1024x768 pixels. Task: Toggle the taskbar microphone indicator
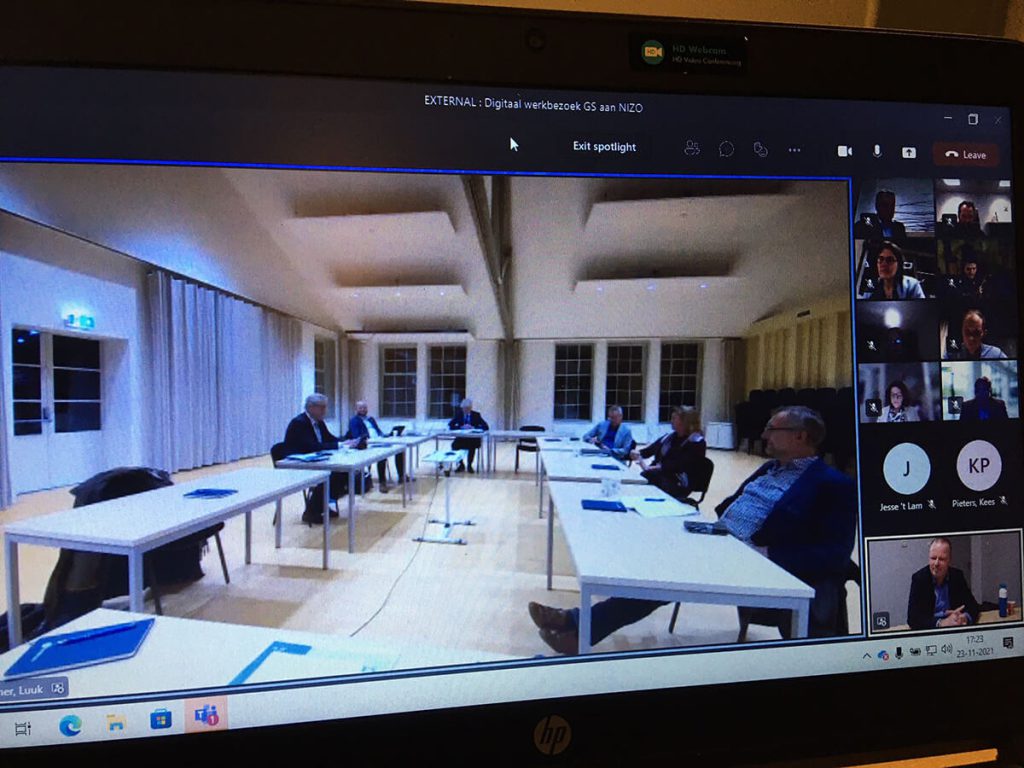tap(898, 651)
